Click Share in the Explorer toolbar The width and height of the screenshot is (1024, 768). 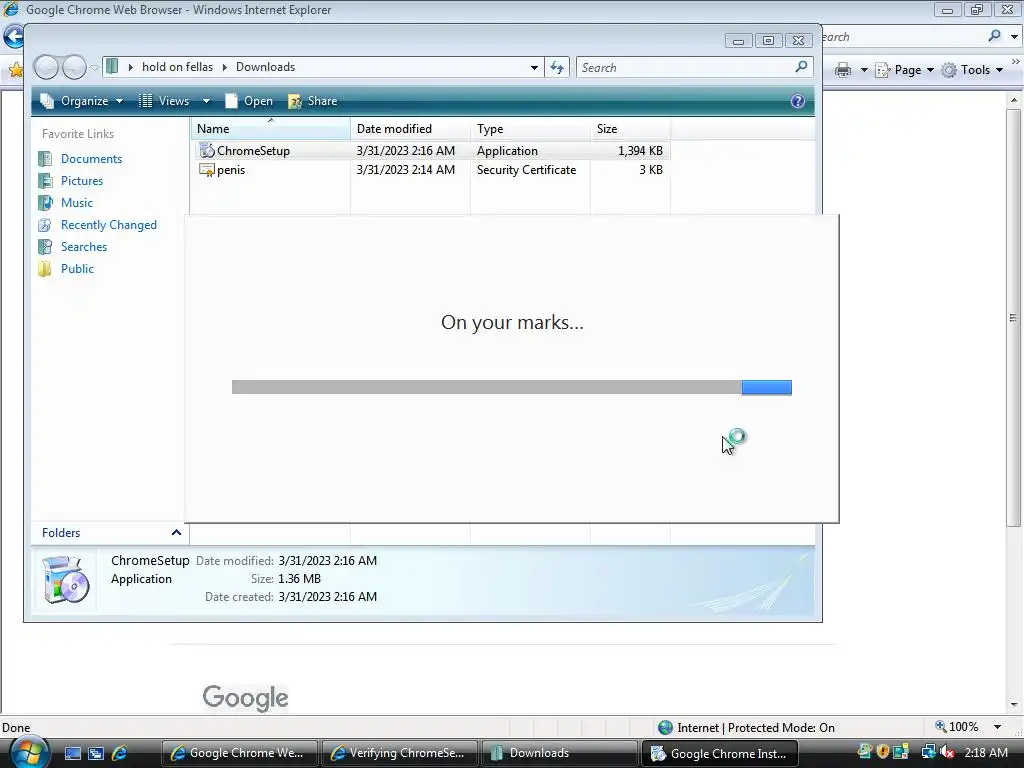pyautogui.click(x=313, y=101)
